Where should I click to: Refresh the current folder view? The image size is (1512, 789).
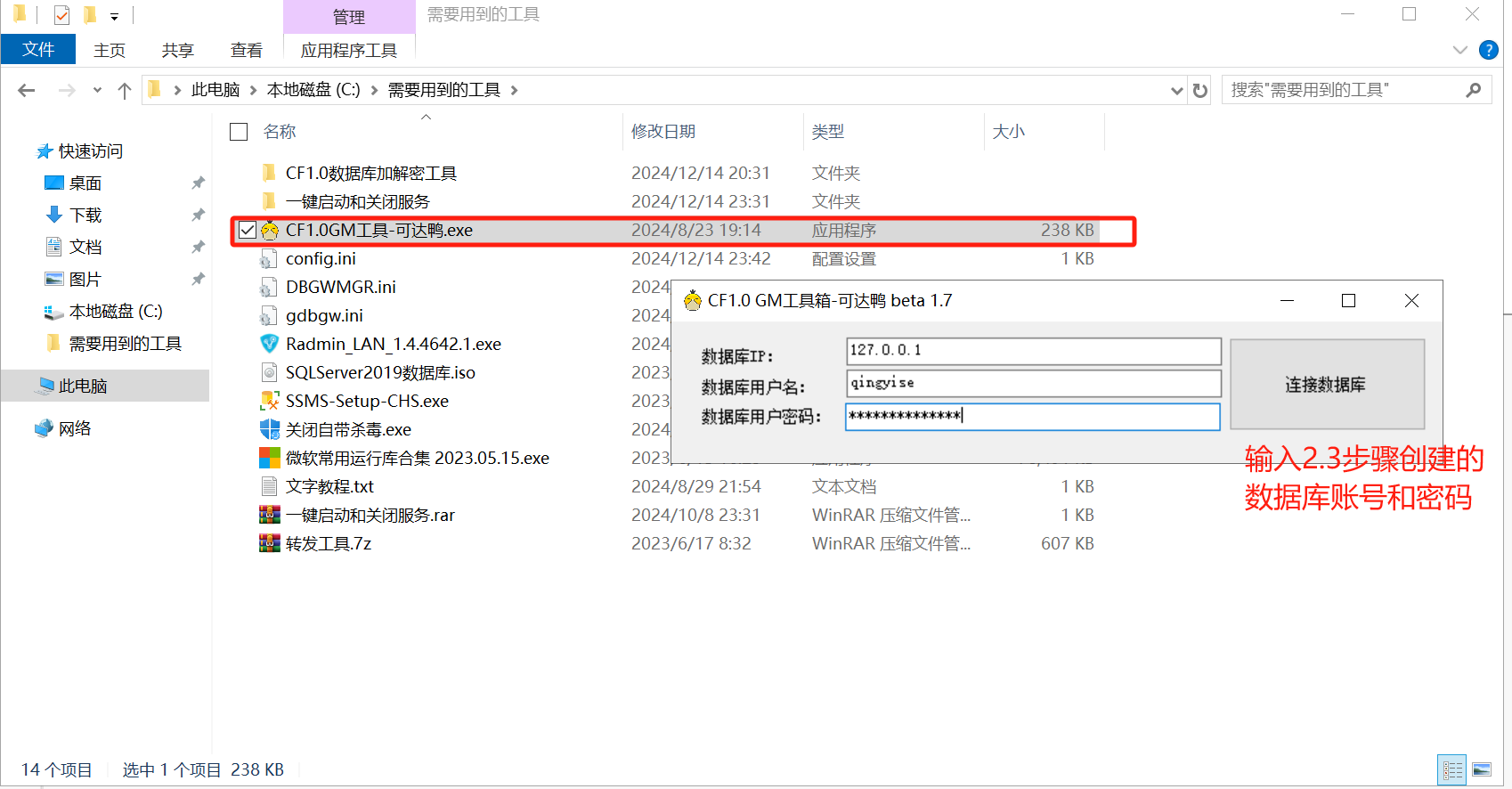1200,90
